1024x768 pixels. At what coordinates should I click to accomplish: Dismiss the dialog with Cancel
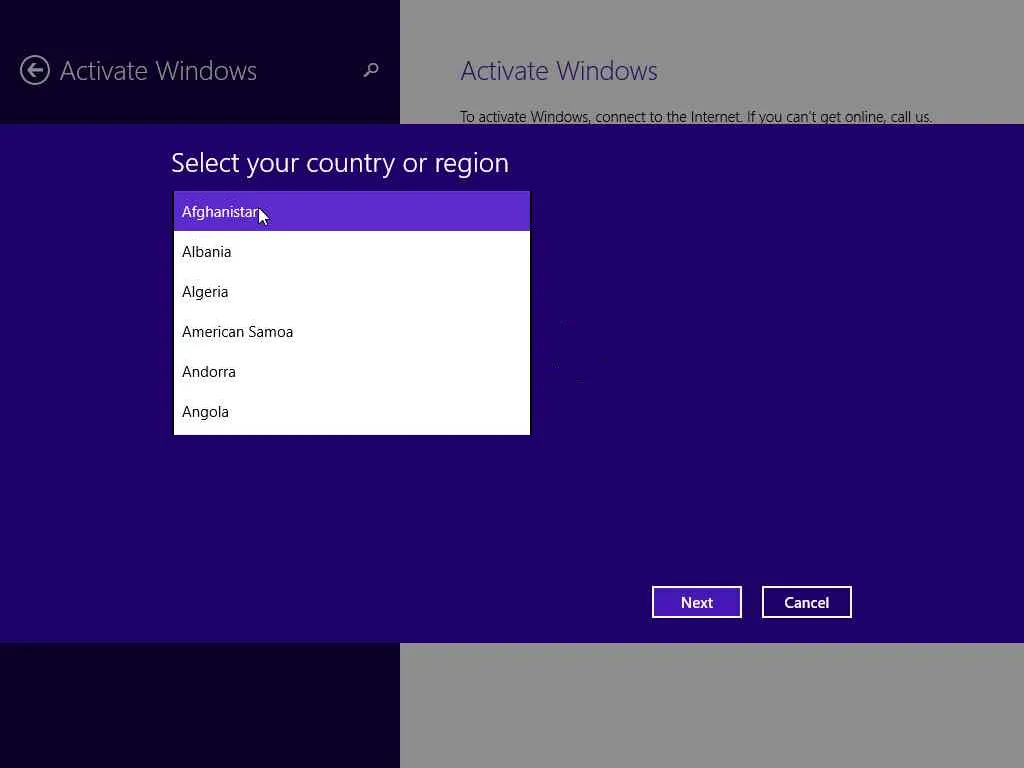coord(807,602)
